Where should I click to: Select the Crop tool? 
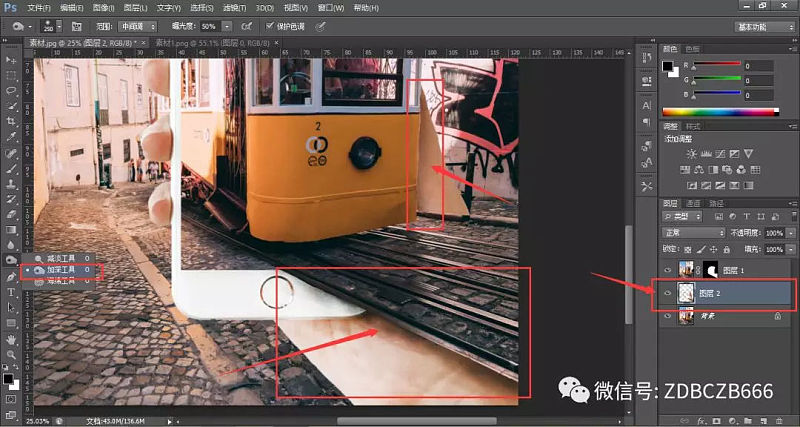point(10,121)
